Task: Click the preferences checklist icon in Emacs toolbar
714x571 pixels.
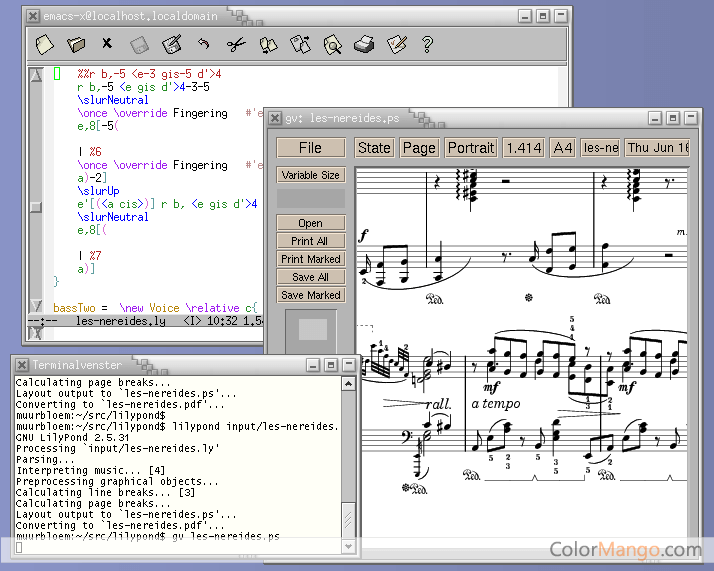Action: (x=397, y=44)
